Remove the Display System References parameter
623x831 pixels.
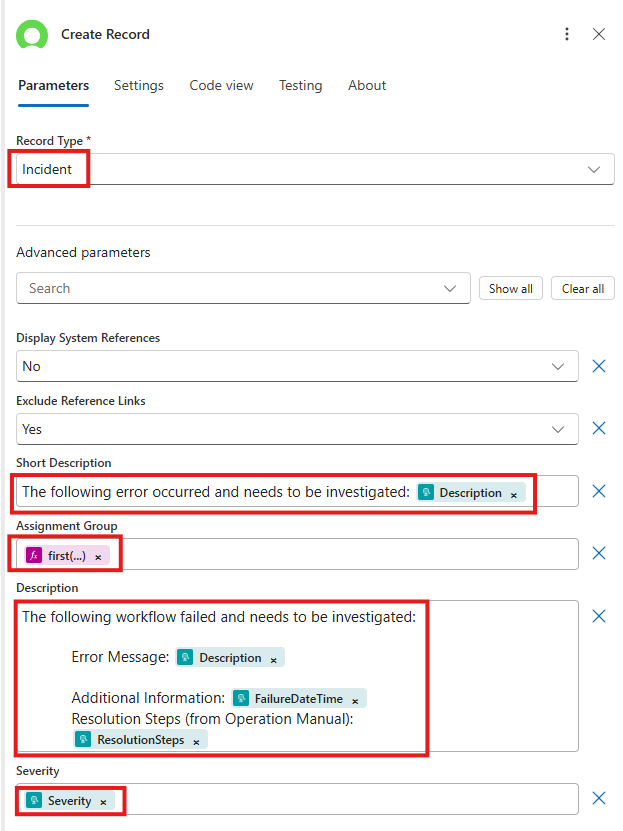pos(599,366)
